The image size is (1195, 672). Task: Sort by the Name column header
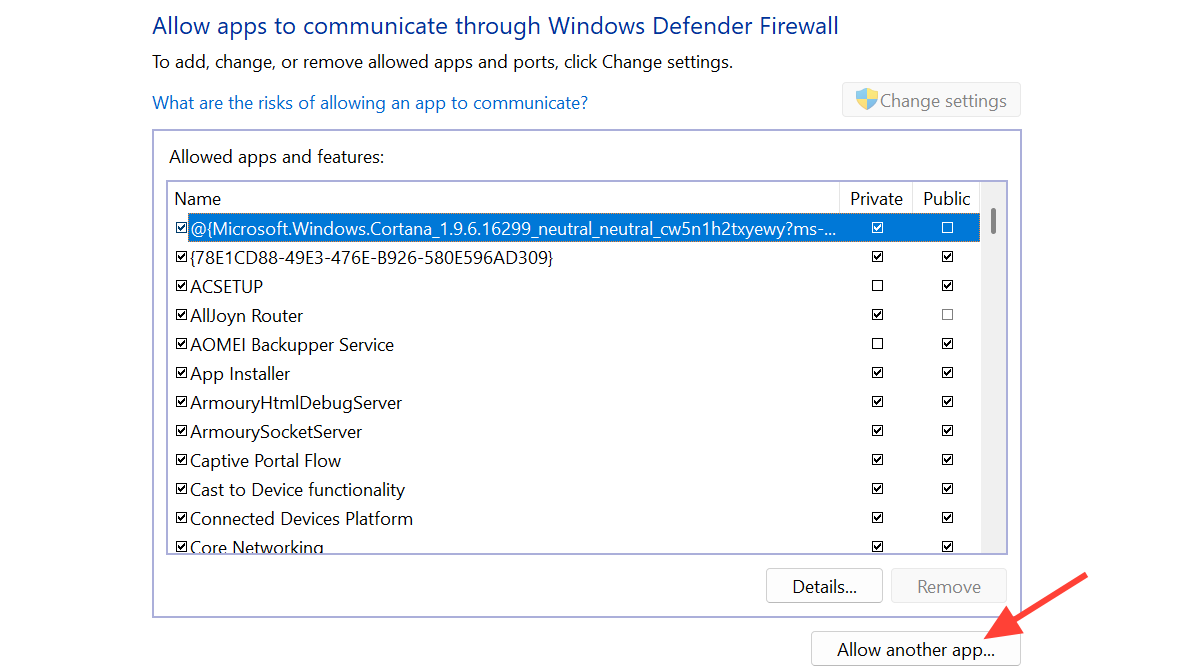198,198
